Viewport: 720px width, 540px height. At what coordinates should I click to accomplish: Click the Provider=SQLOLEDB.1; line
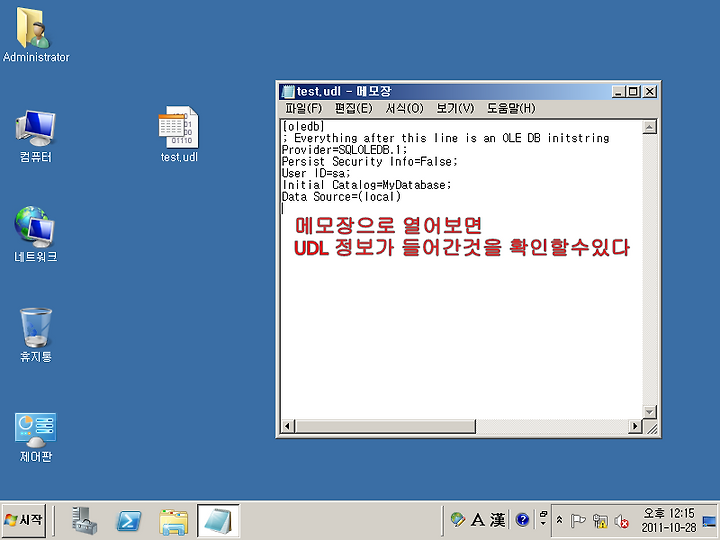(344, 150)
